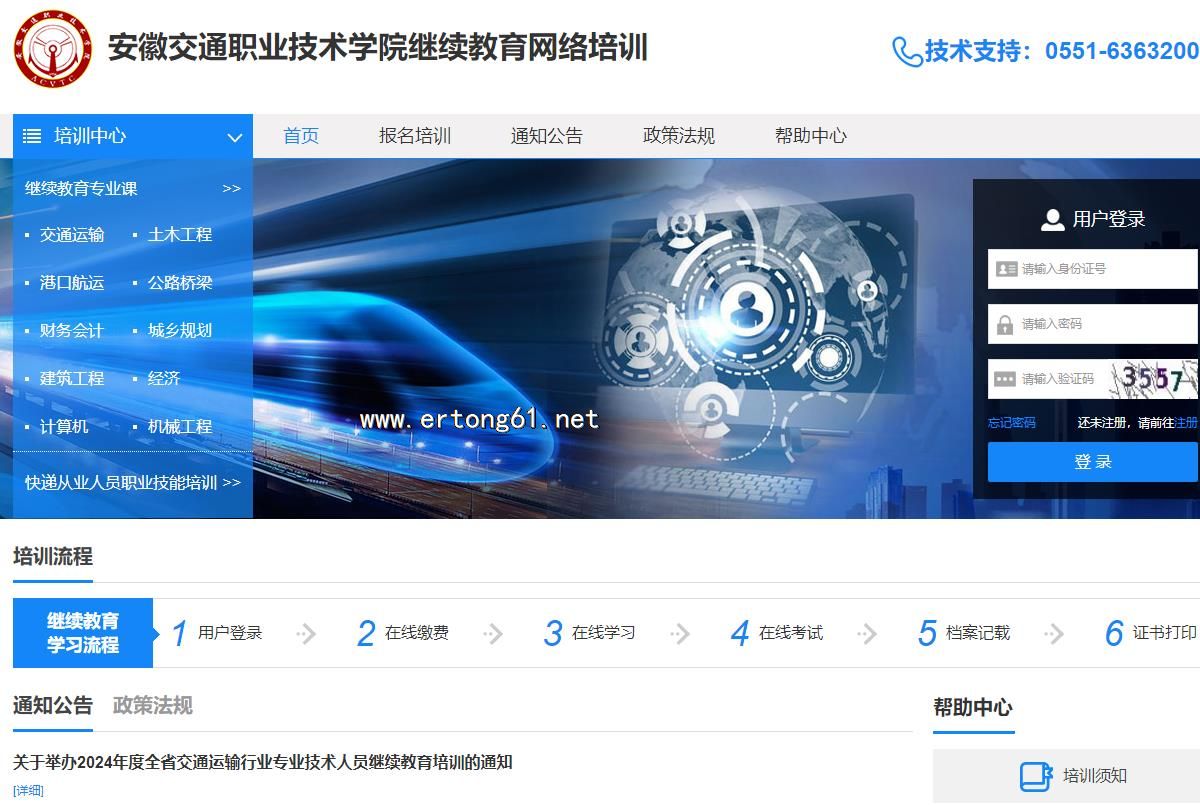Expand 快递从业人员职业技能培训 section

[132, 482]
